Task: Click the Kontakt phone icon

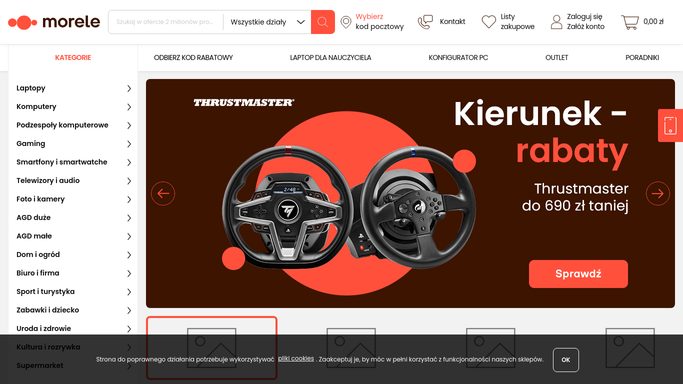Action: (x=425, y=22)
